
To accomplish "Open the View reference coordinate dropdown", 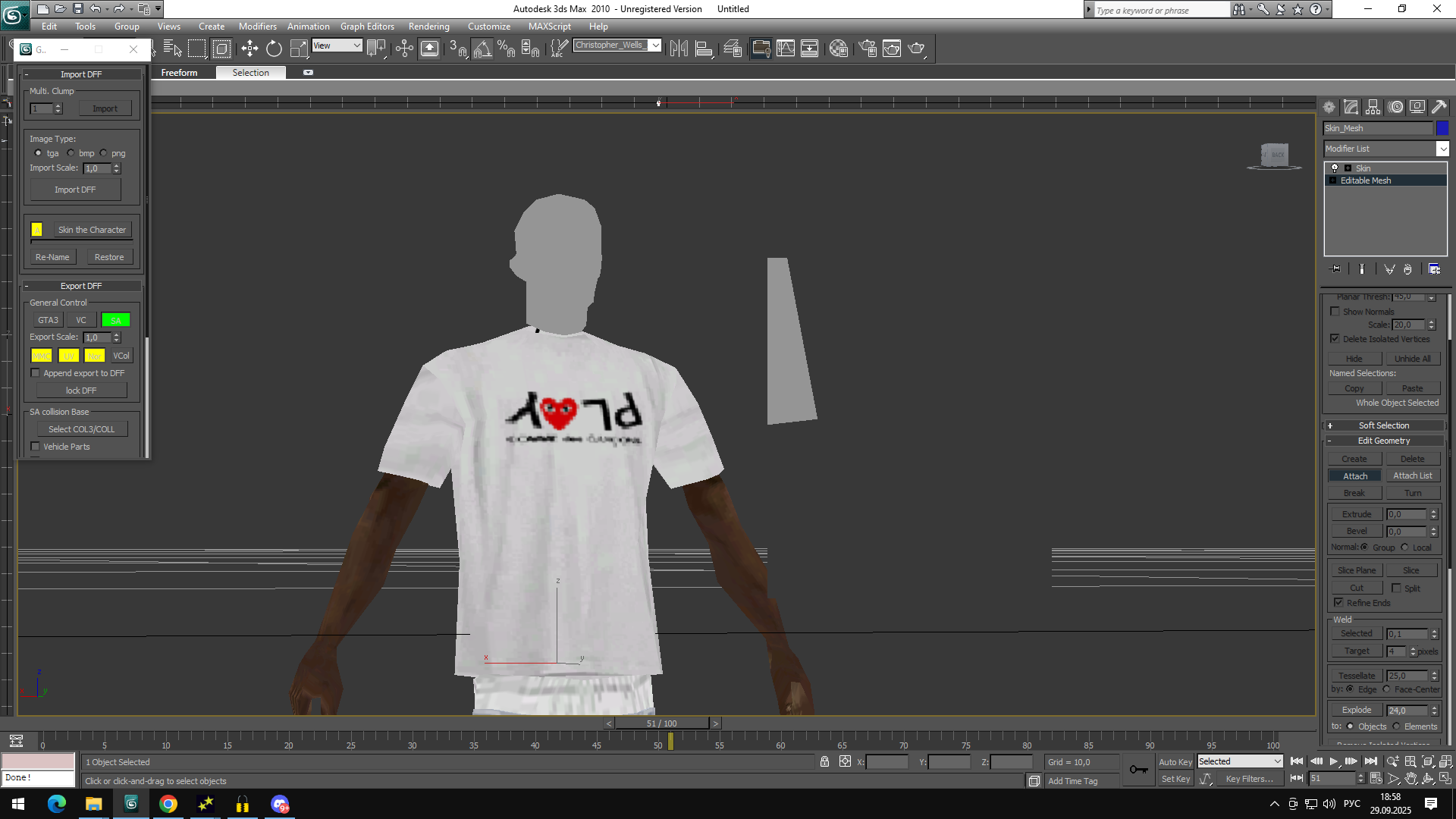I will coord(337,45).
